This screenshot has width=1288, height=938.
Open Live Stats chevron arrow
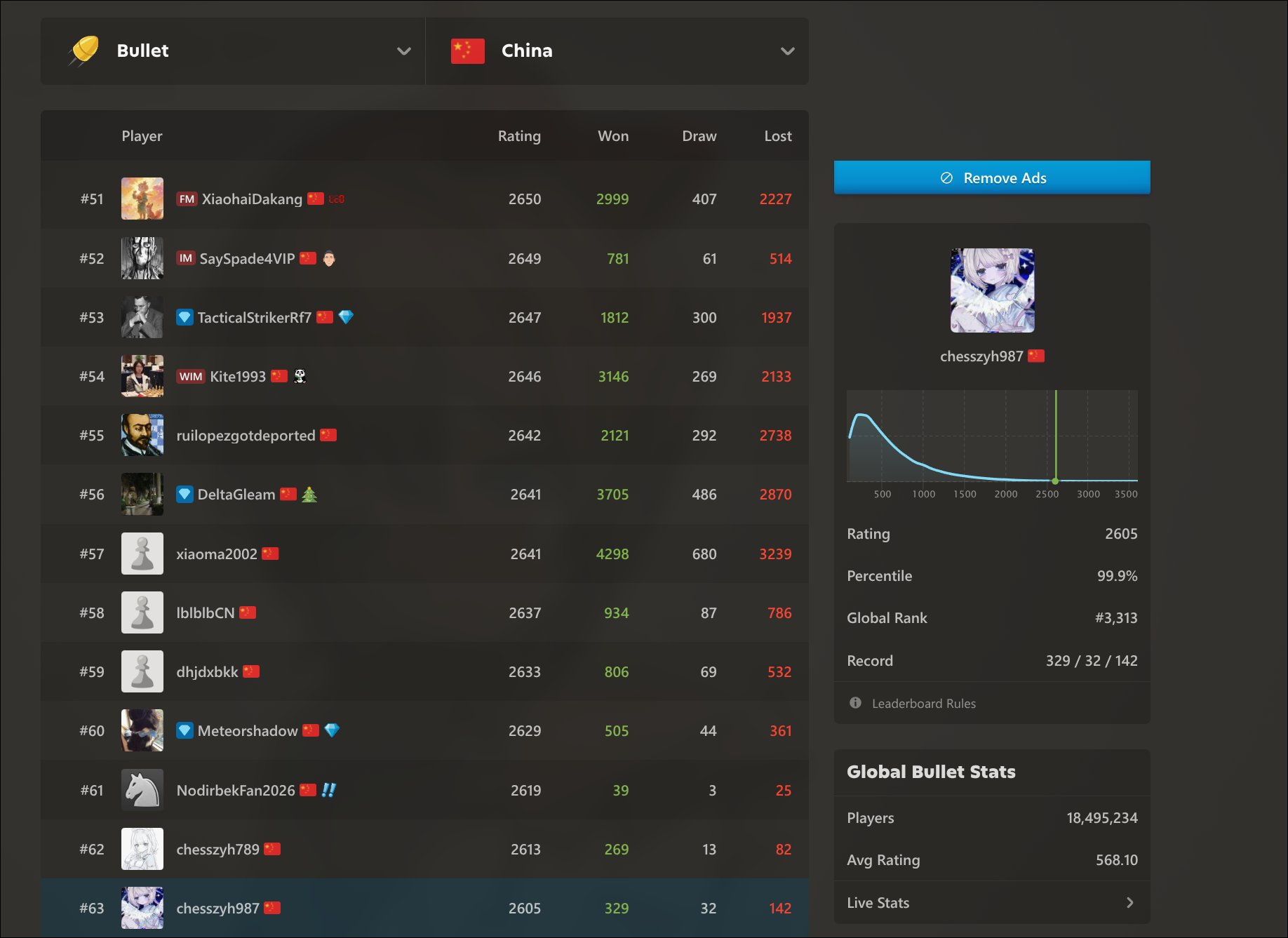point(1129,902)
